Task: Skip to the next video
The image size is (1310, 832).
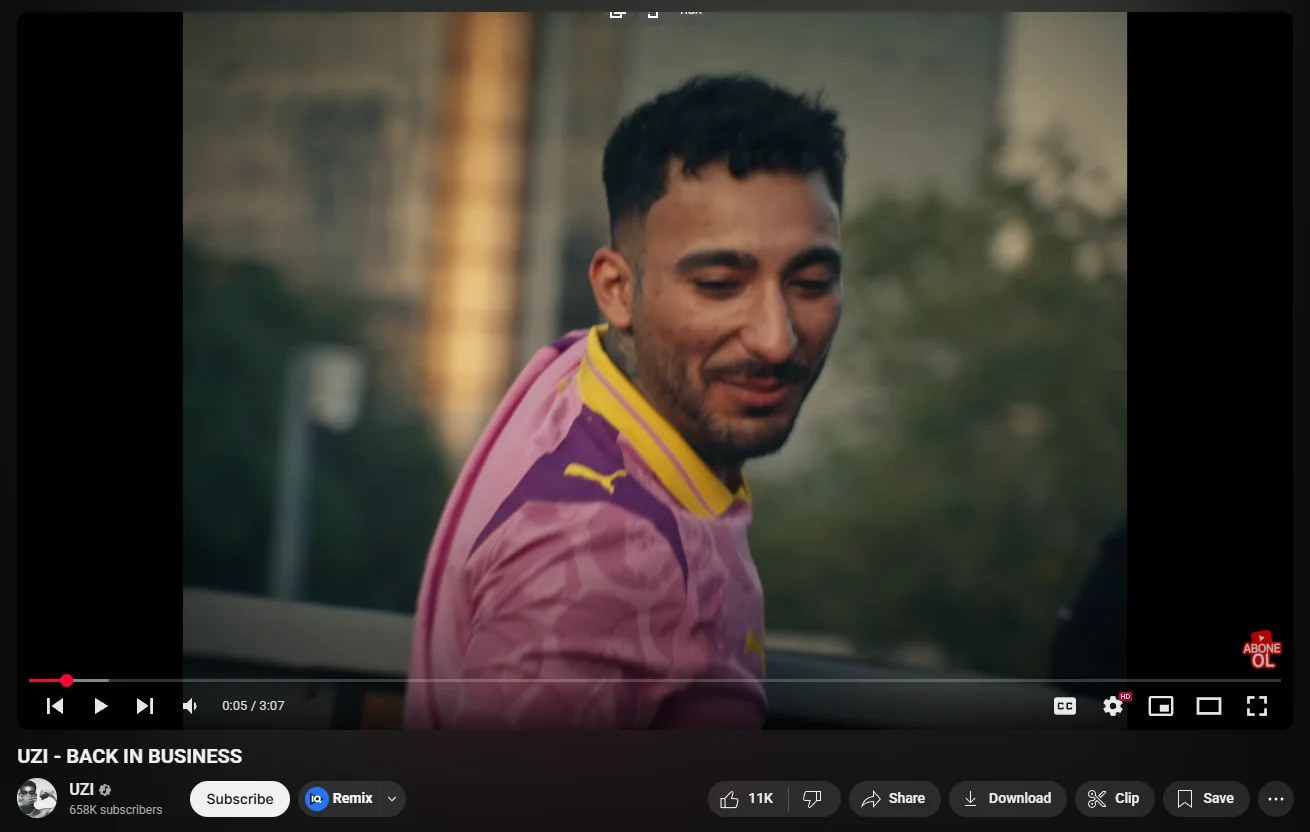Action: point(145,706)
